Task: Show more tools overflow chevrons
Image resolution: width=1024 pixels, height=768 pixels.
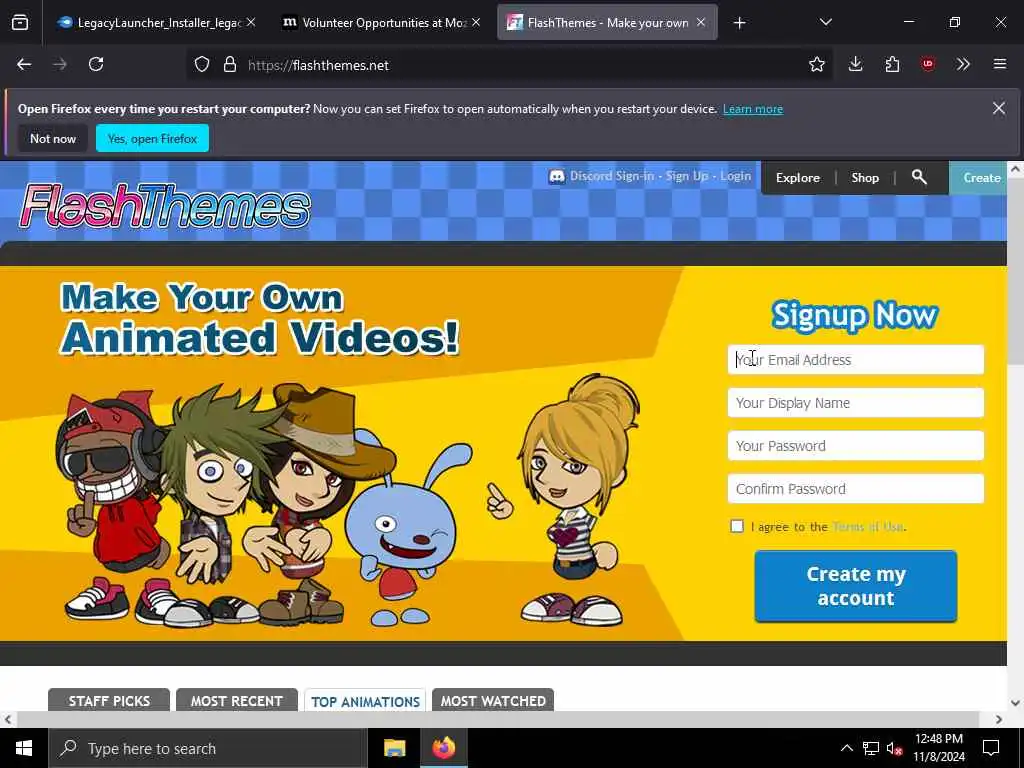Action: coord(963,65)
